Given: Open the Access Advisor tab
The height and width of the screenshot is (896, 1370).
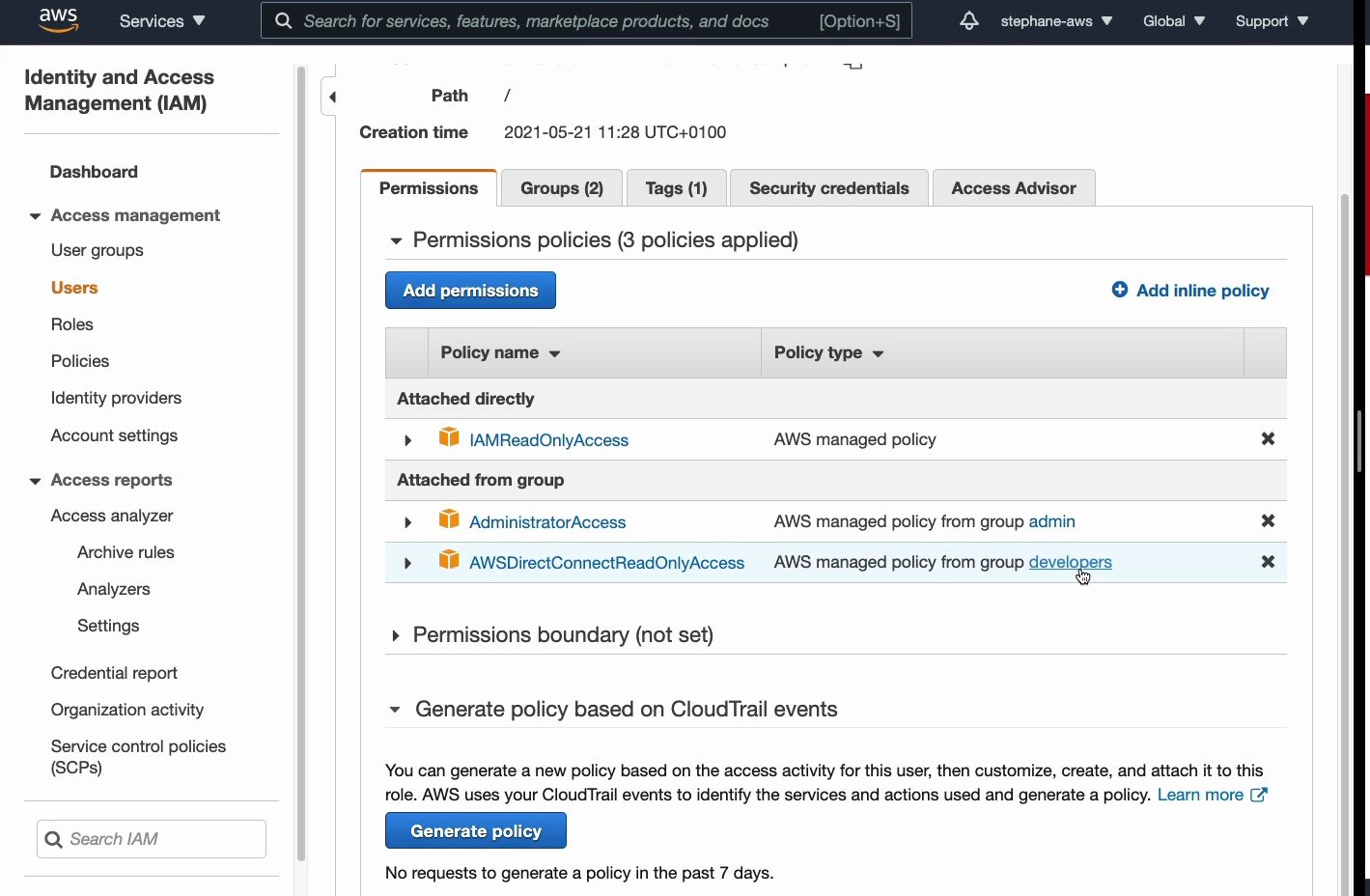Looking at the screenshot, I should pyautogui.click(x=1014, y=188).
